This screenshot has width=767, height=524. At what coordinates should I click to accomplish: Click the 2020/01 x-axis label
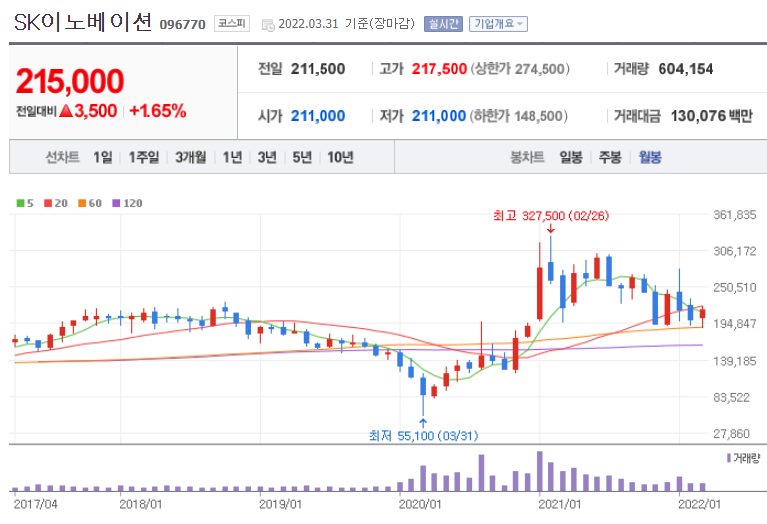click(420, 504)
